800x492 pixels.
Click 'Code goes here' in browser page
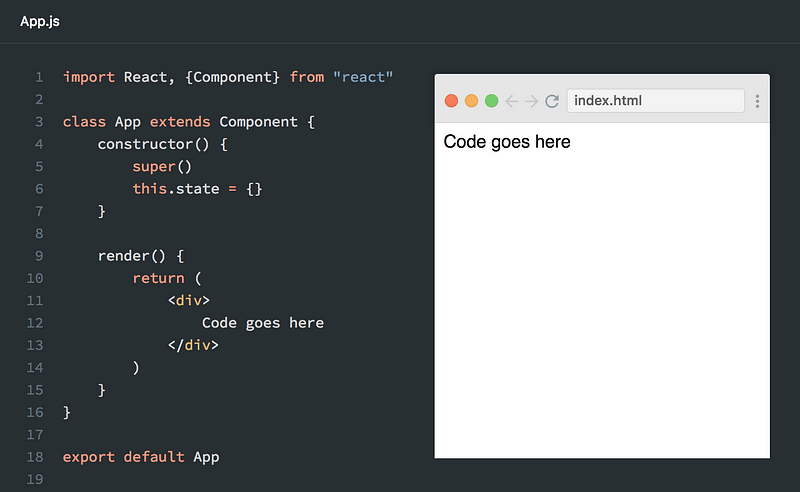[x=507, y=141]
